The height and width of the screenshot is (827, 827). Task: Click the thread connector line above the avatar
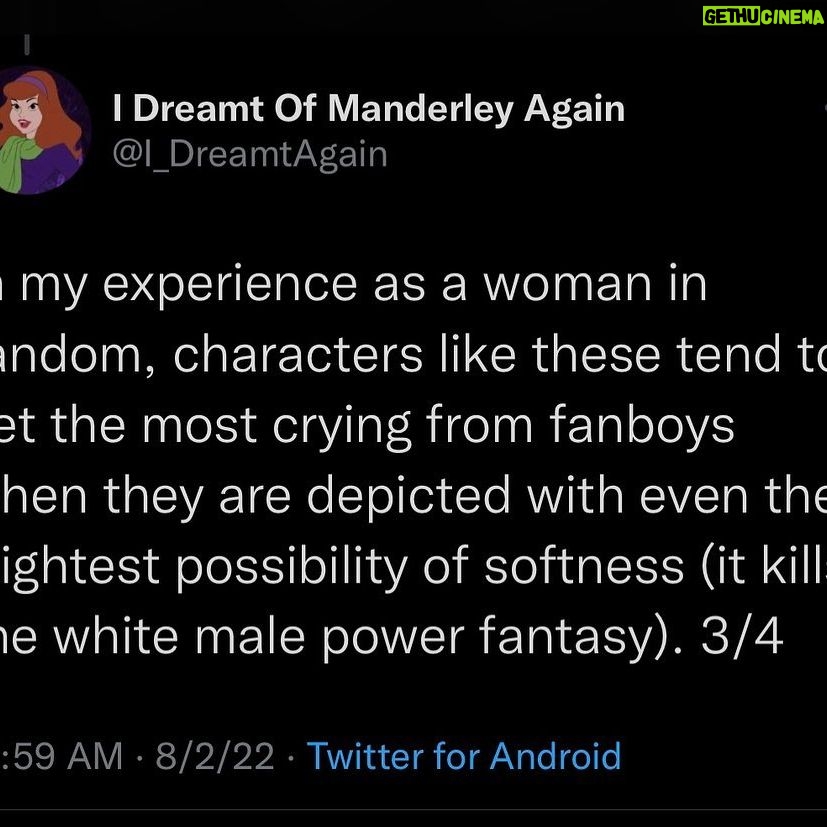click(28, 43)
